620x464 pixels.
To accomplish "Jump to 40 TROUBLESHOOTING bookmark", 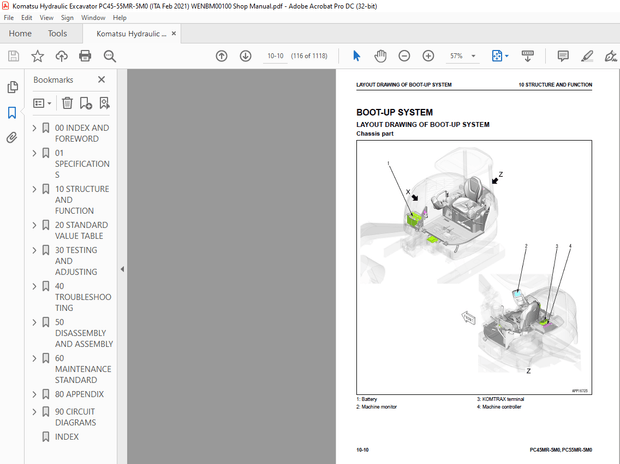I will click(x=83, y=297).
